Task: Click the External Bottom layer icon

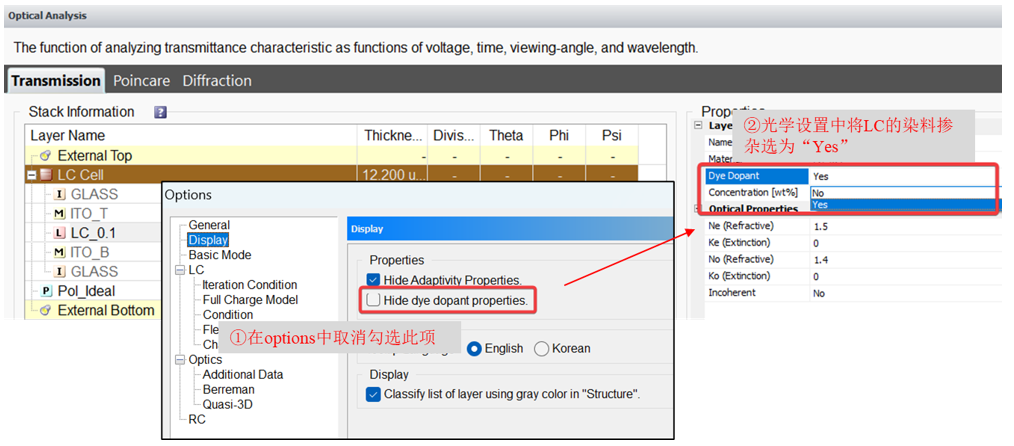Action: [45, 310]
